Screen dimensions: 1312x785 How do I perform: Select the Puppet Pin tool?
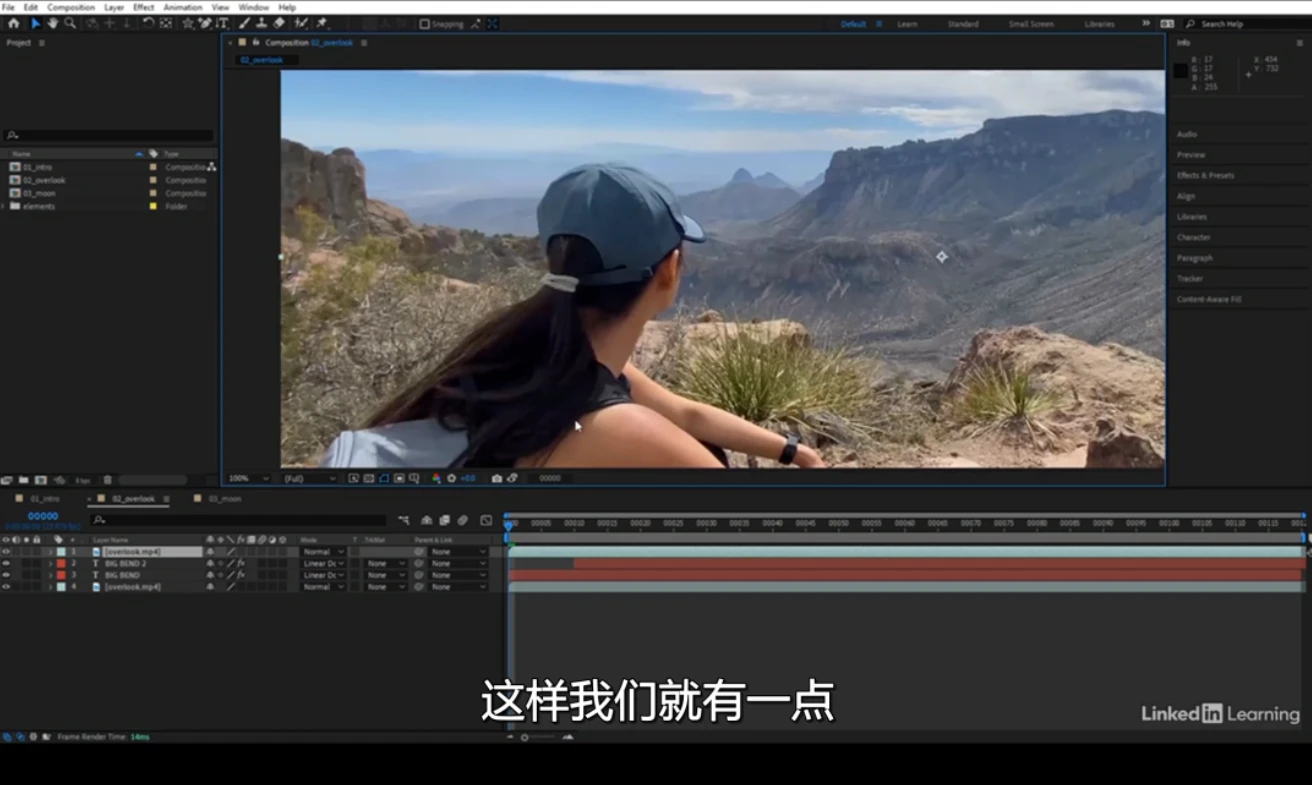tap(322, 23)
